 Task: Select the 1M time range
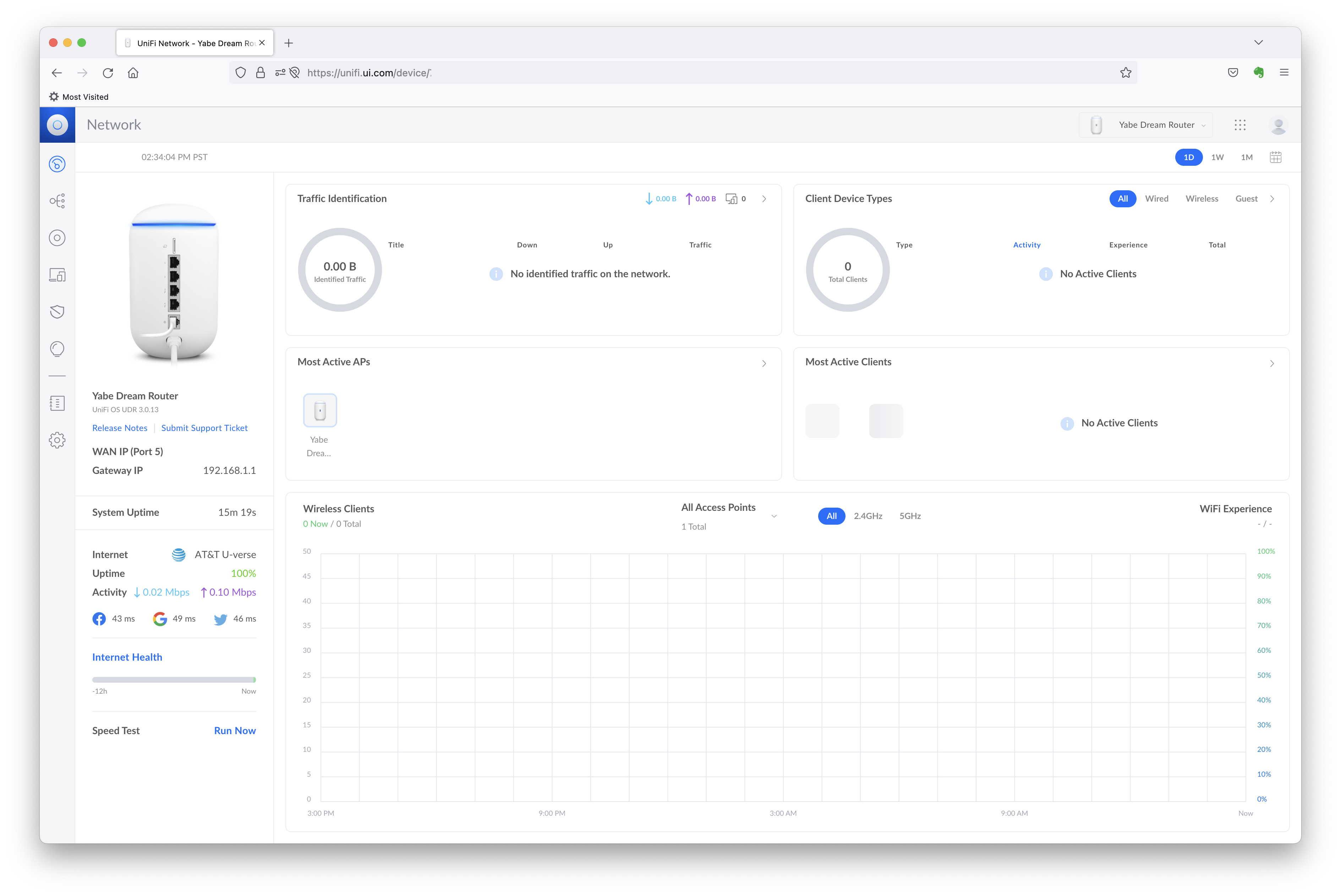tap(1247, 157)
